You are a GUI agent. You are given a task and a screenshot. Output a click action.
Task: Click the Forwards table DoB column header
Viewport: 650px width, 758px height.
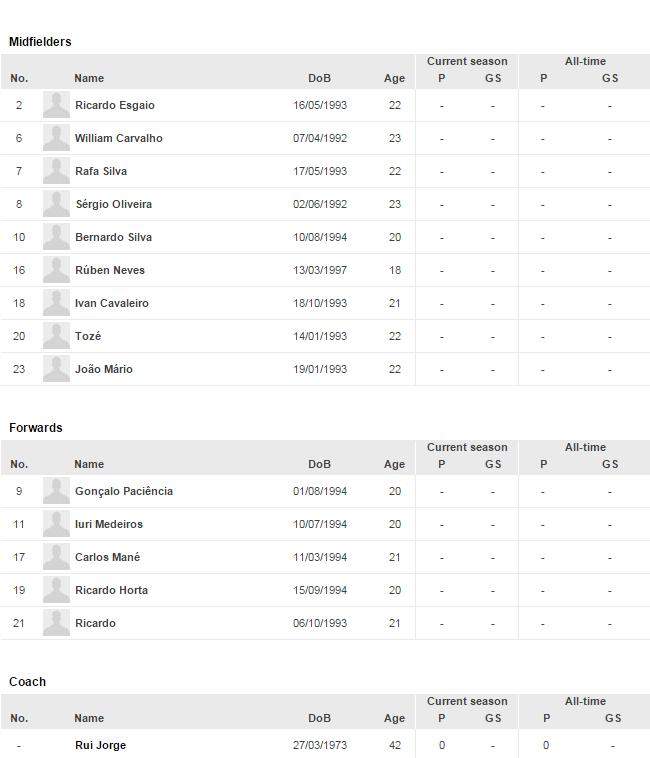319,464
